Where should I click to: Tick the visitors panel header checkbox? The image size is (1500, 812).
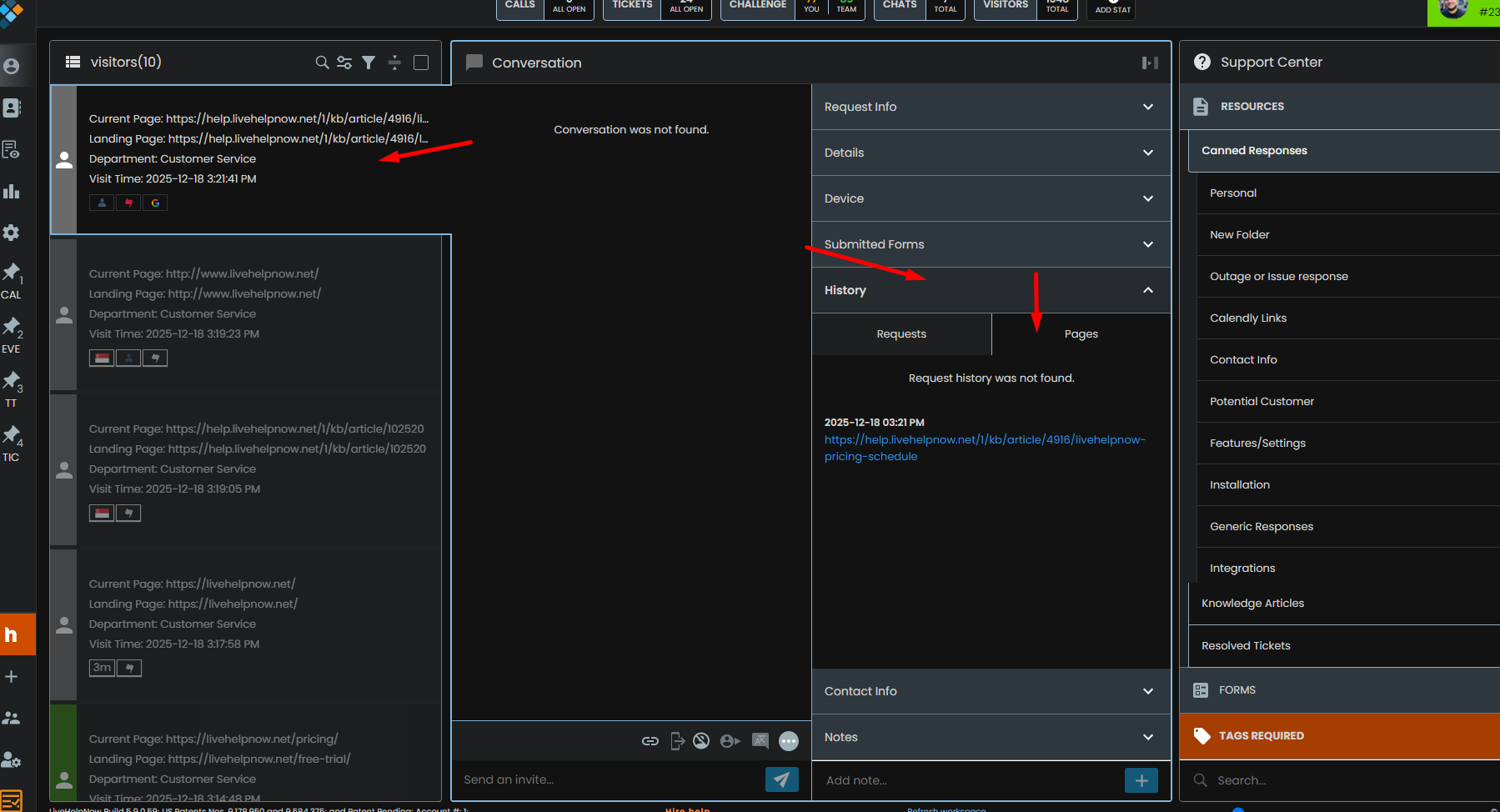tap(421, 63)
